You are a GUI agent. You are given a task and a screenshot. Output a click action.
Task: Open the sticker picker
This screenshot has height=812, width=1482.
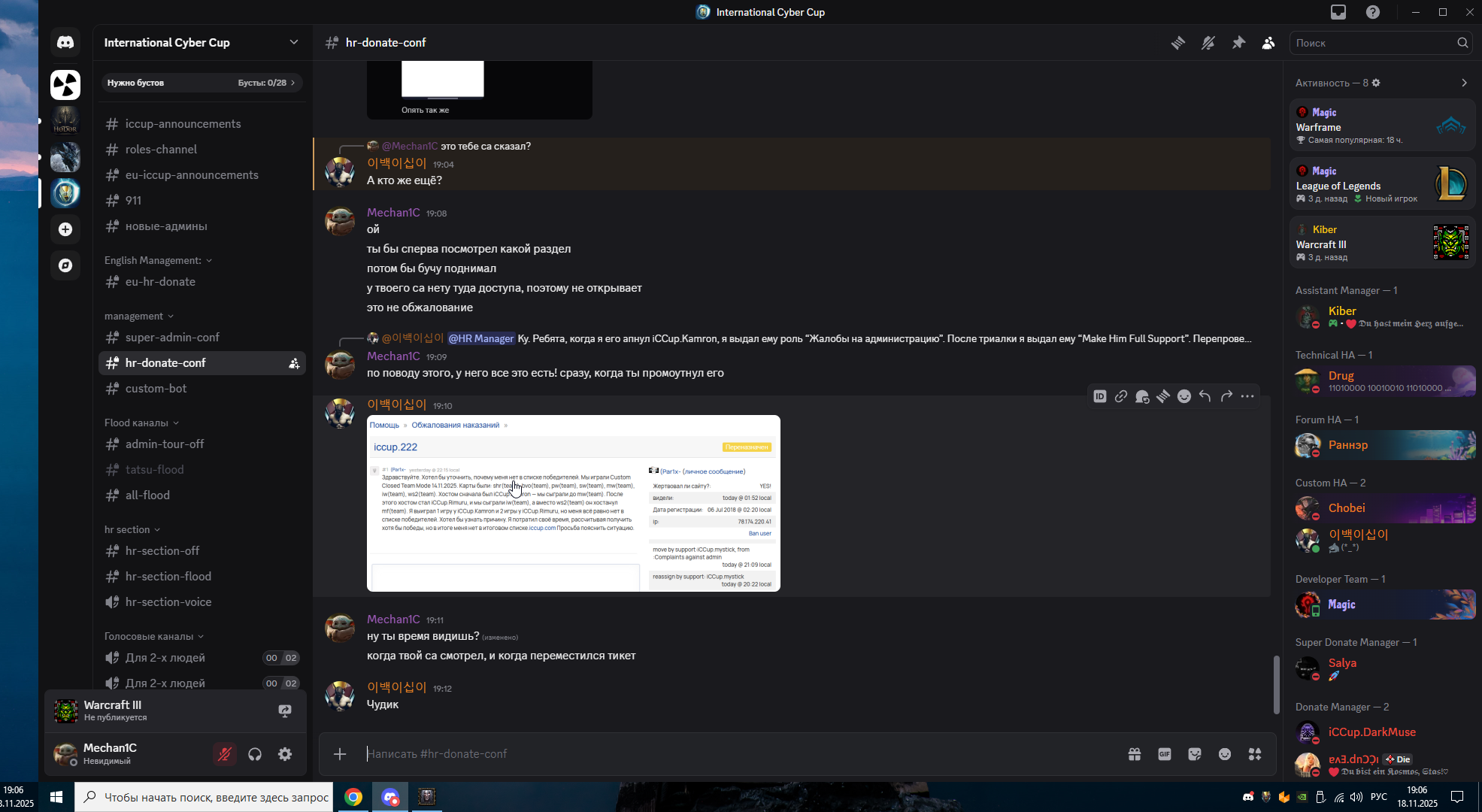[x=1195, y=754]
